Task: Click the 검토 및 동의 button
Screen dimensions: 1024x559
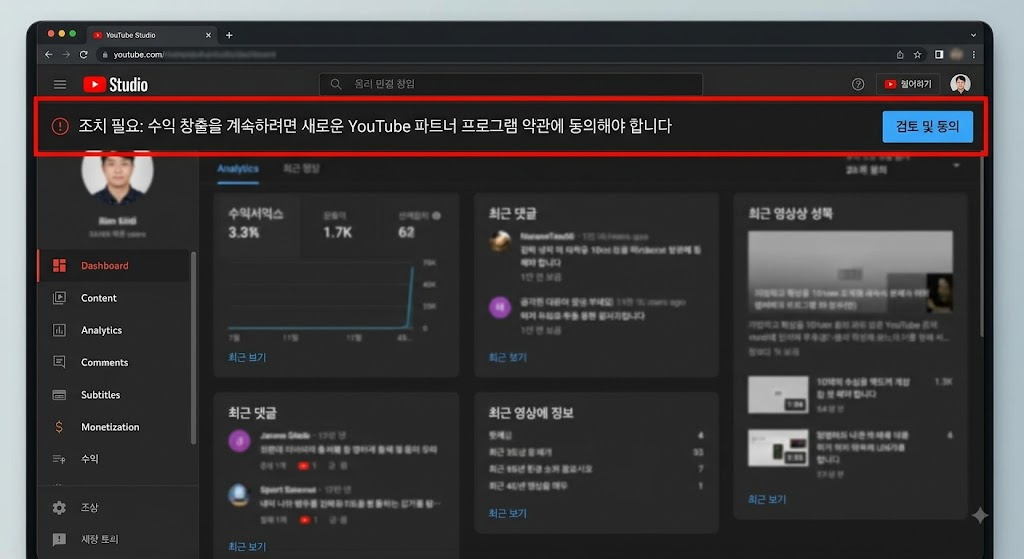Action: (927, 127)
